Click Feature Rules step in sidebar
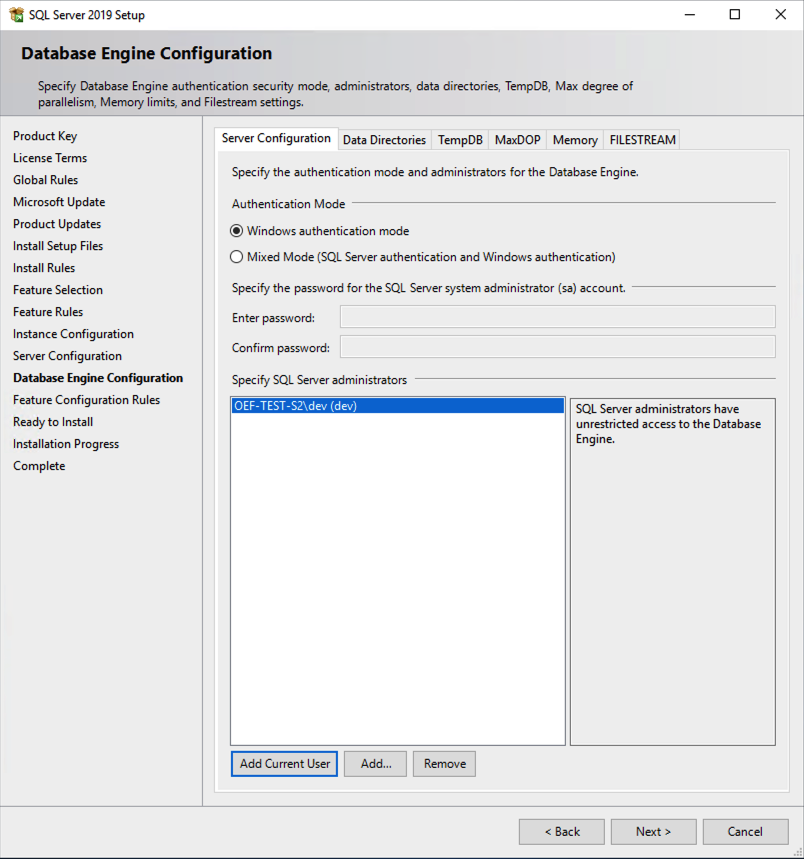The image size is (804, 859). click(x=48, y=312)
